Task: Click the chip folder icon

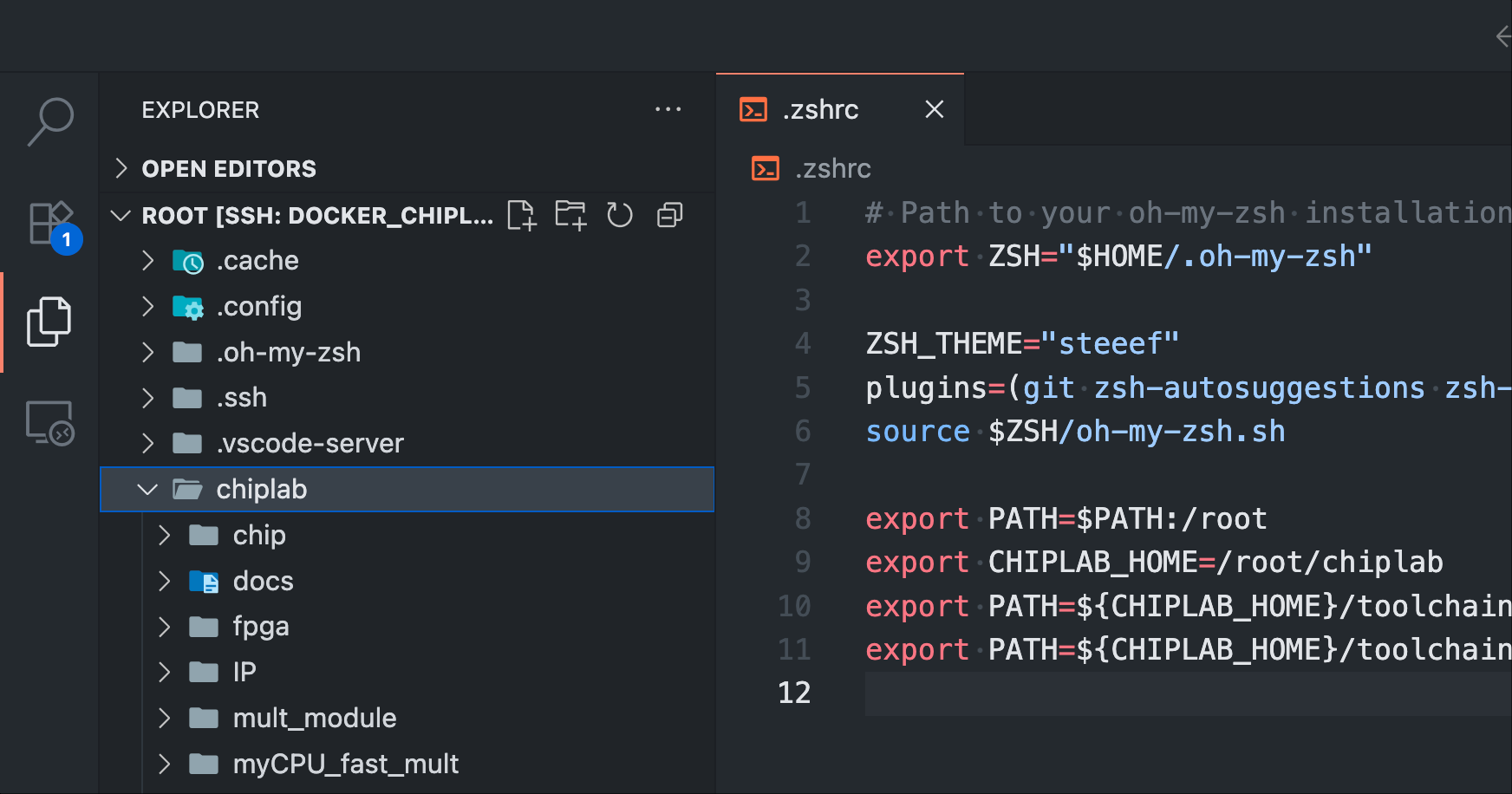Action: point(204,535)
